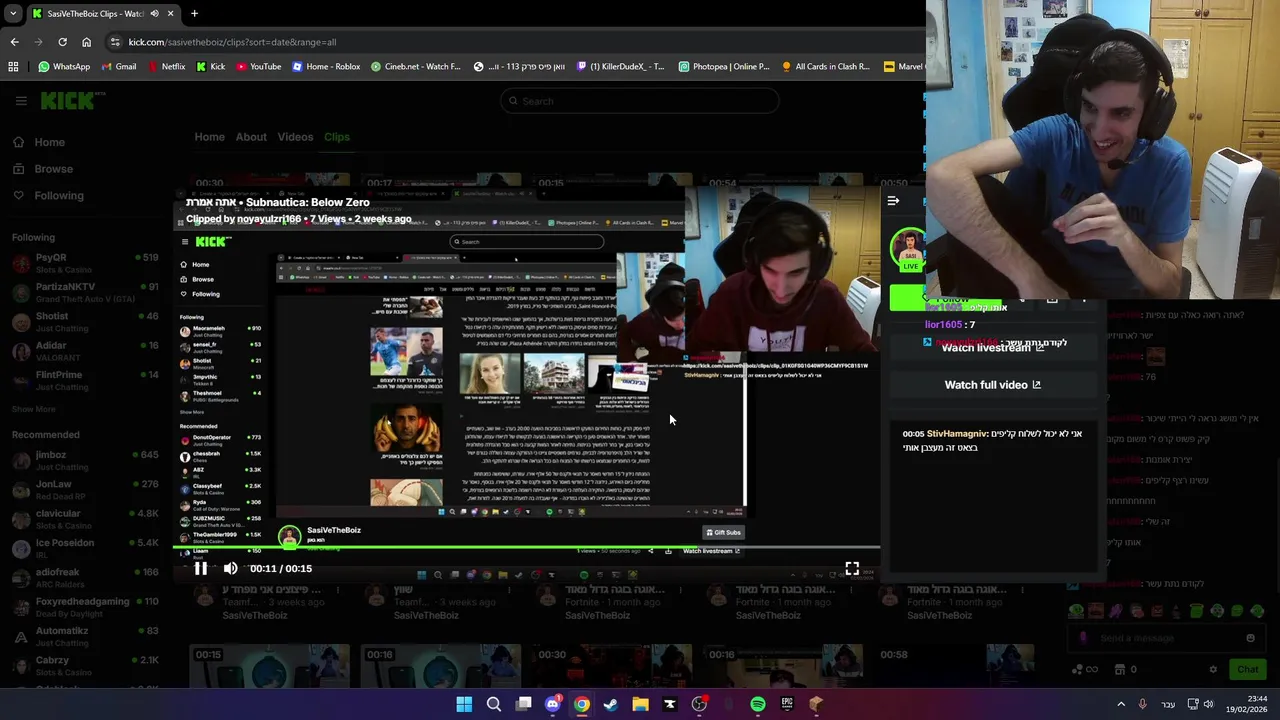Open PsyQR channel in Following list
Screen dimensions: 1280x720
pos(85,263)
